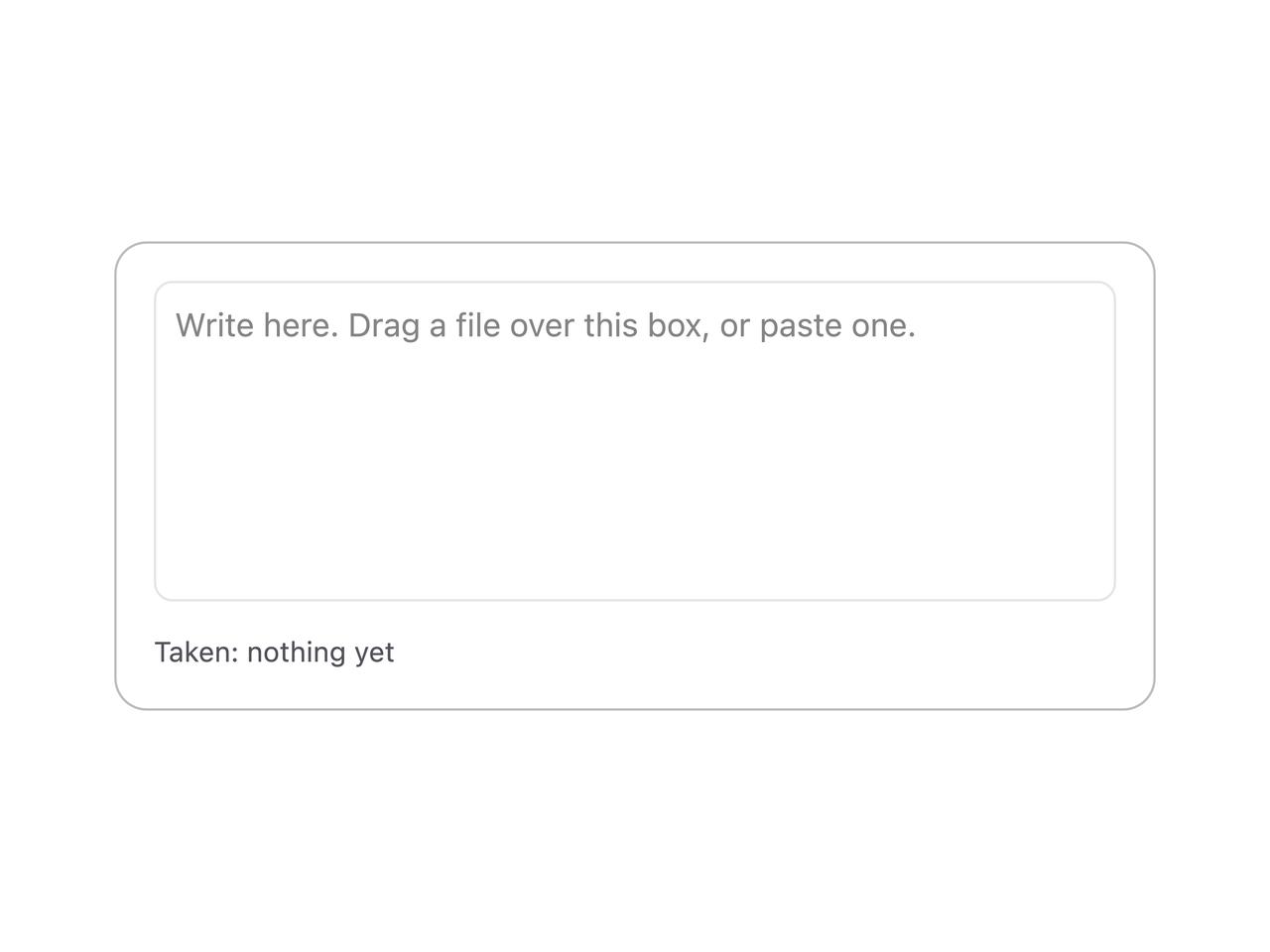Click the 'Write here.' placeholder beginning
The width and height of the screenshot is (1270, 952).
click(257, 325)
